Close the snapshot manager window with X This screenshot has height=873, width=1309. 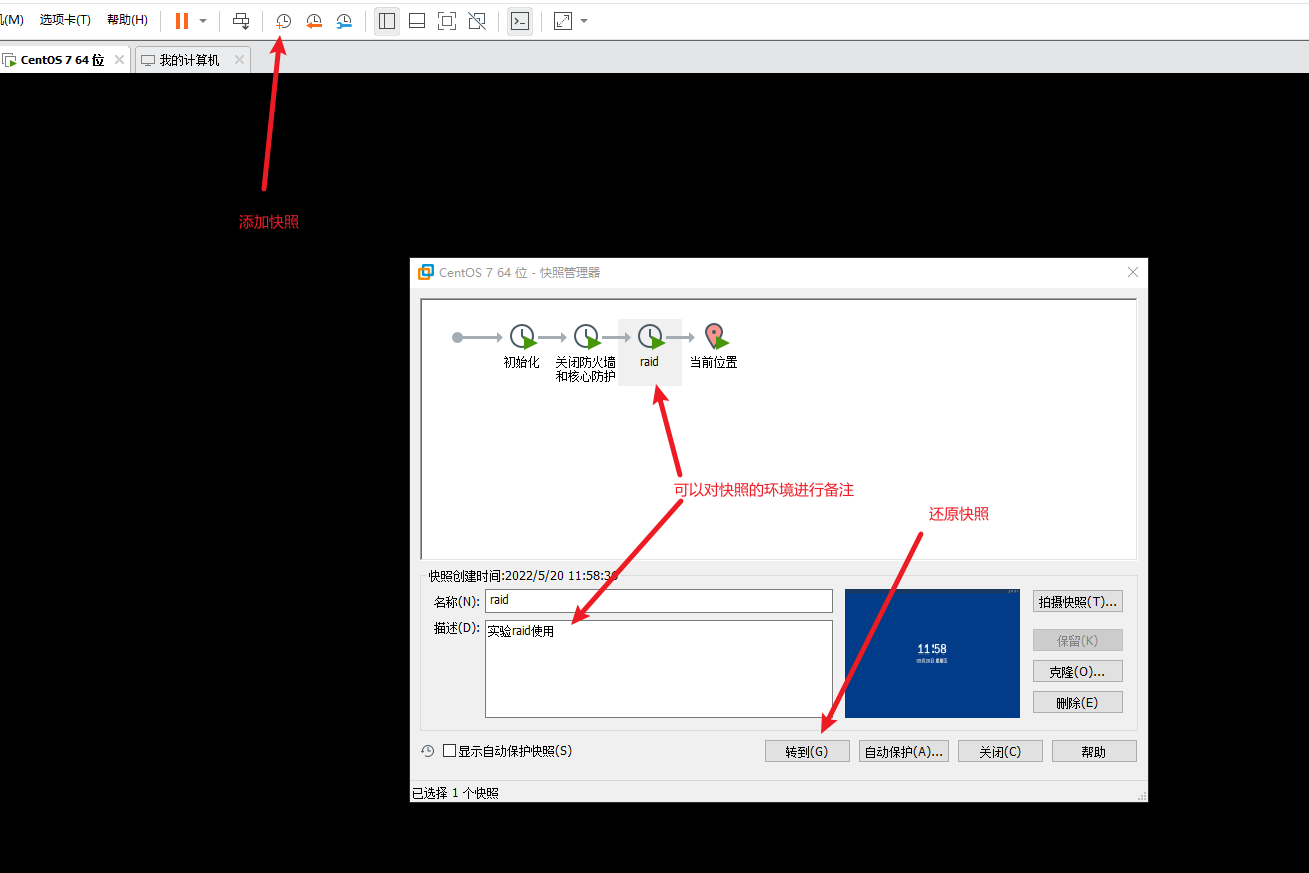pyautogui.click(x=1133, y=272)
